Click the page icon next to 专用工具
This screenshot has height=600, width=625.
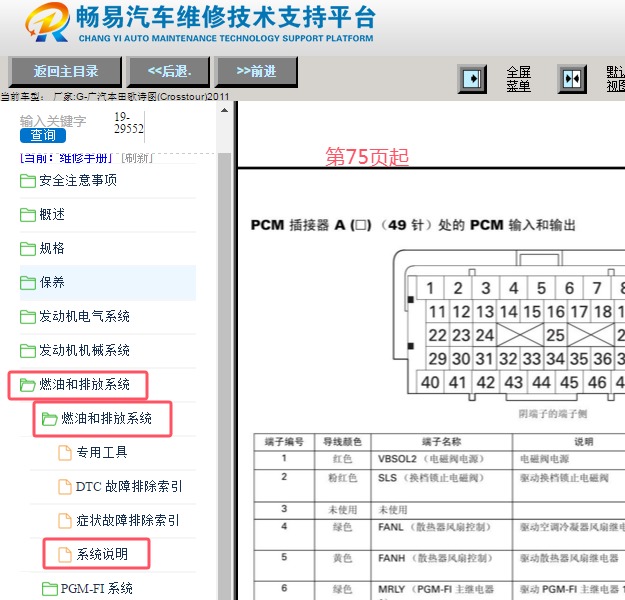pyautogui.click(x=65, y=453)
